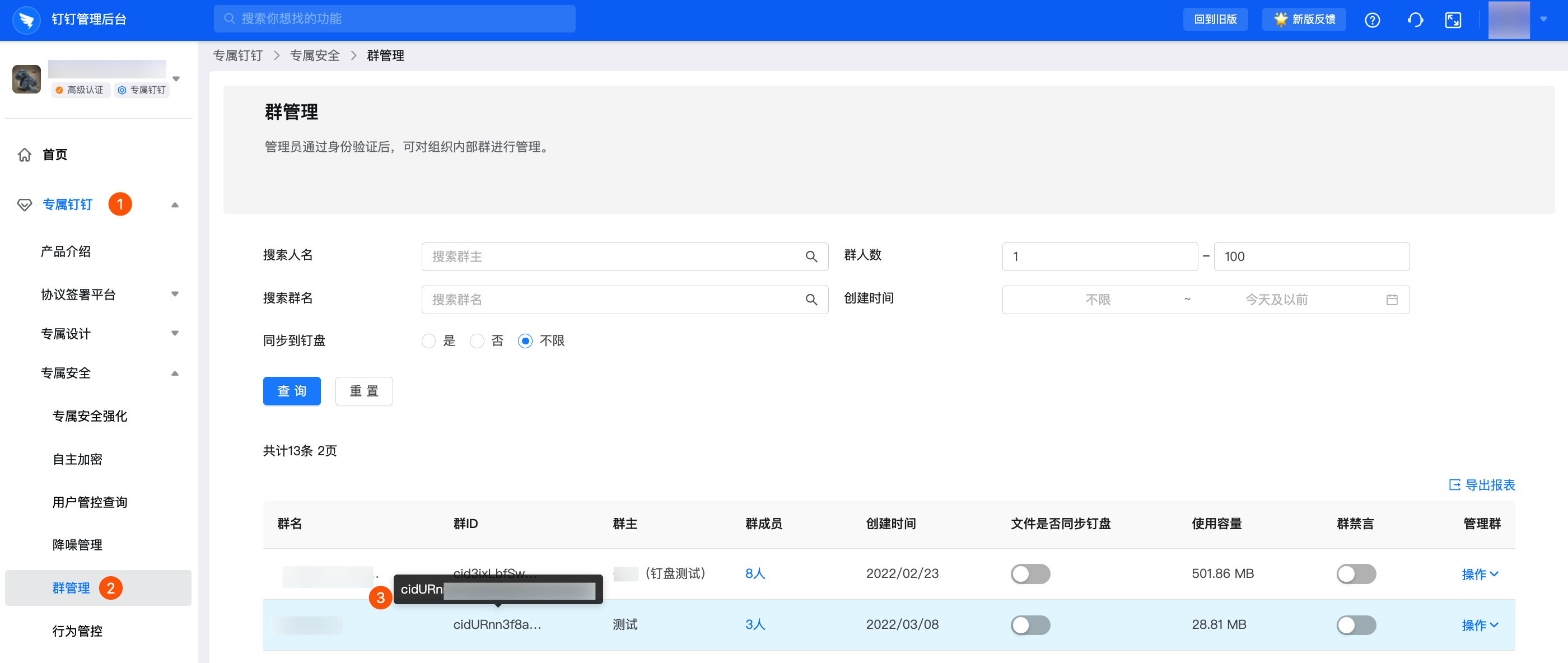The height and width of the screenshot is (663, 1568).
Task: Open the help question mark icon
Action: point(1372,20)
